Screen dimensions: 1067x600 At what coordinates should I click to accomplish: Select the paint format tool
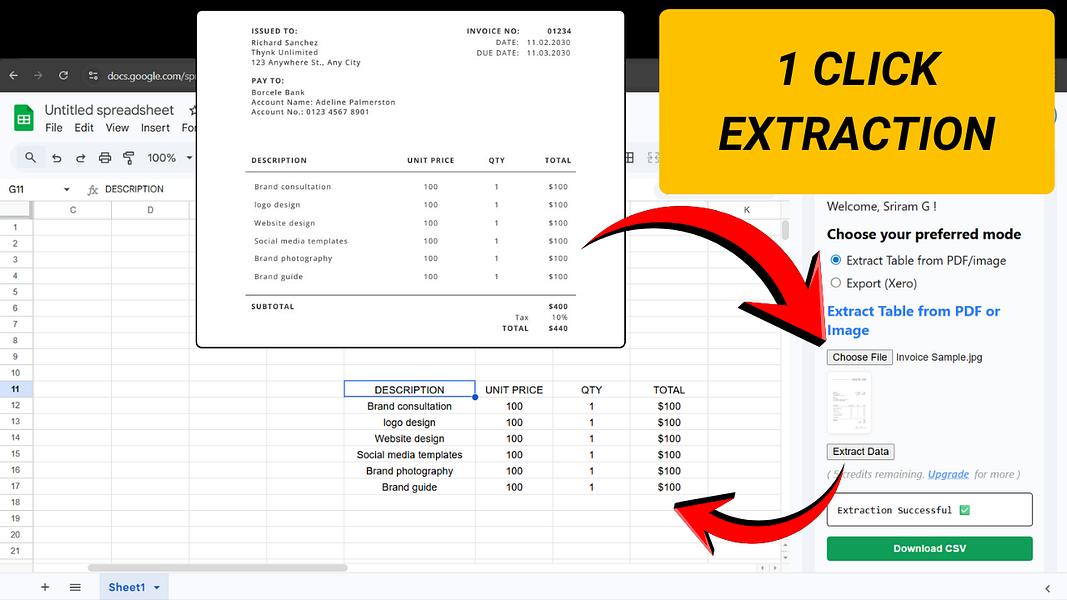[x=129, y=158]
